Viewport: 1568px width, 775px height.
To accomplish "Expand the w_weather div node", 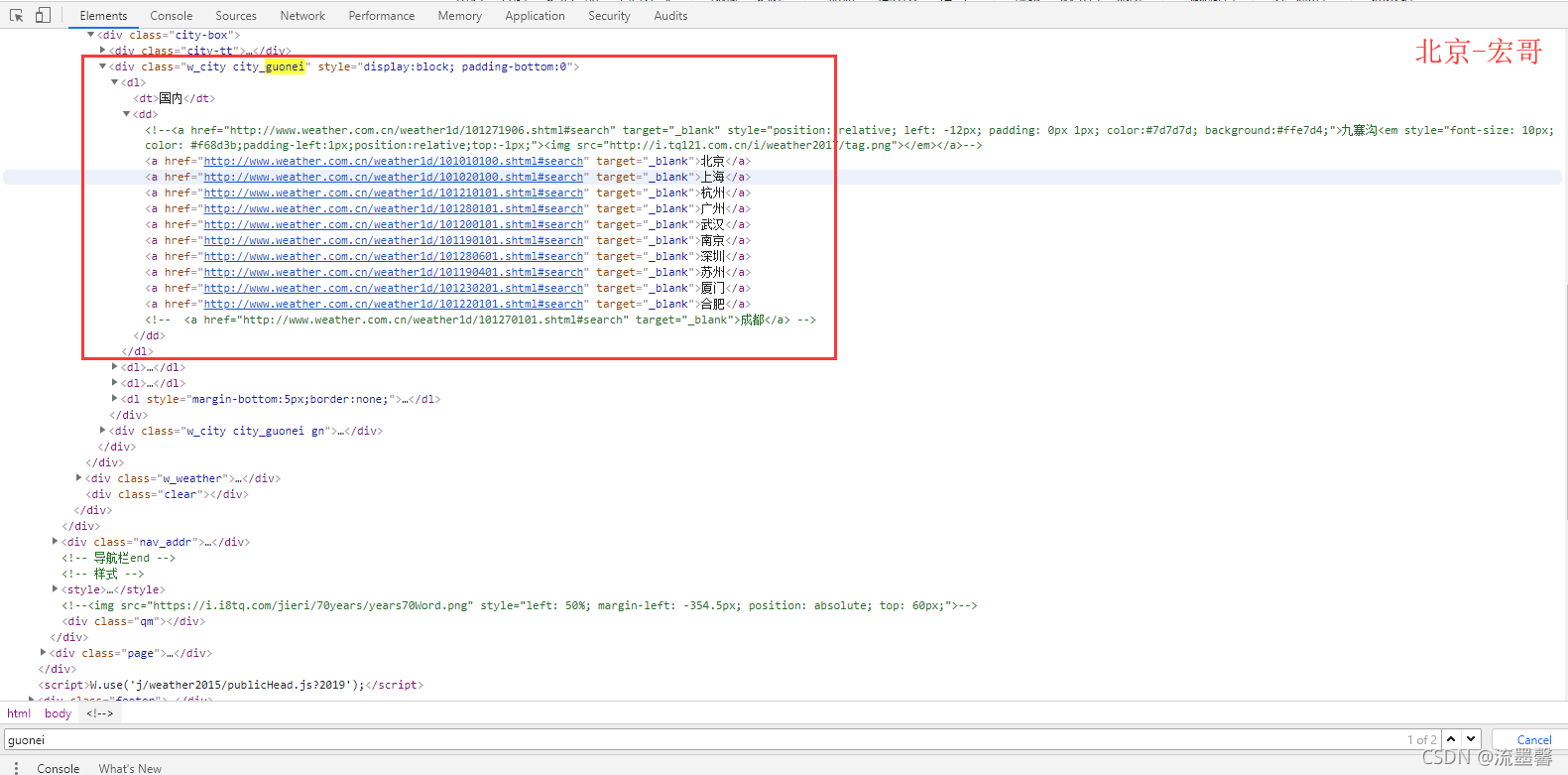I will click(x=78, y=478).
